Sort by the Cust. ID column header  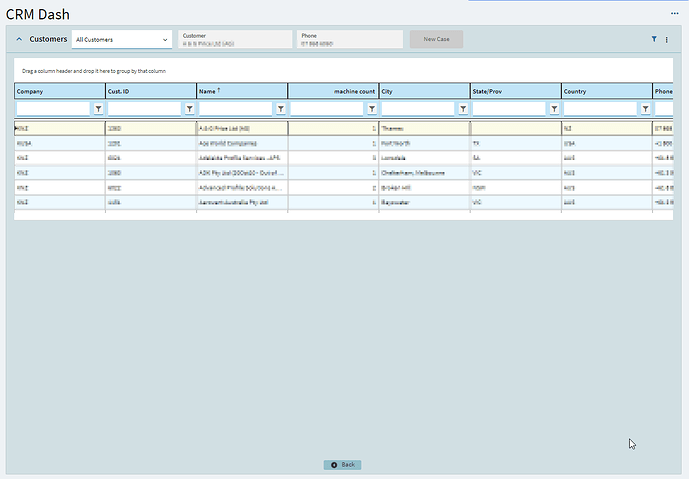151,91
